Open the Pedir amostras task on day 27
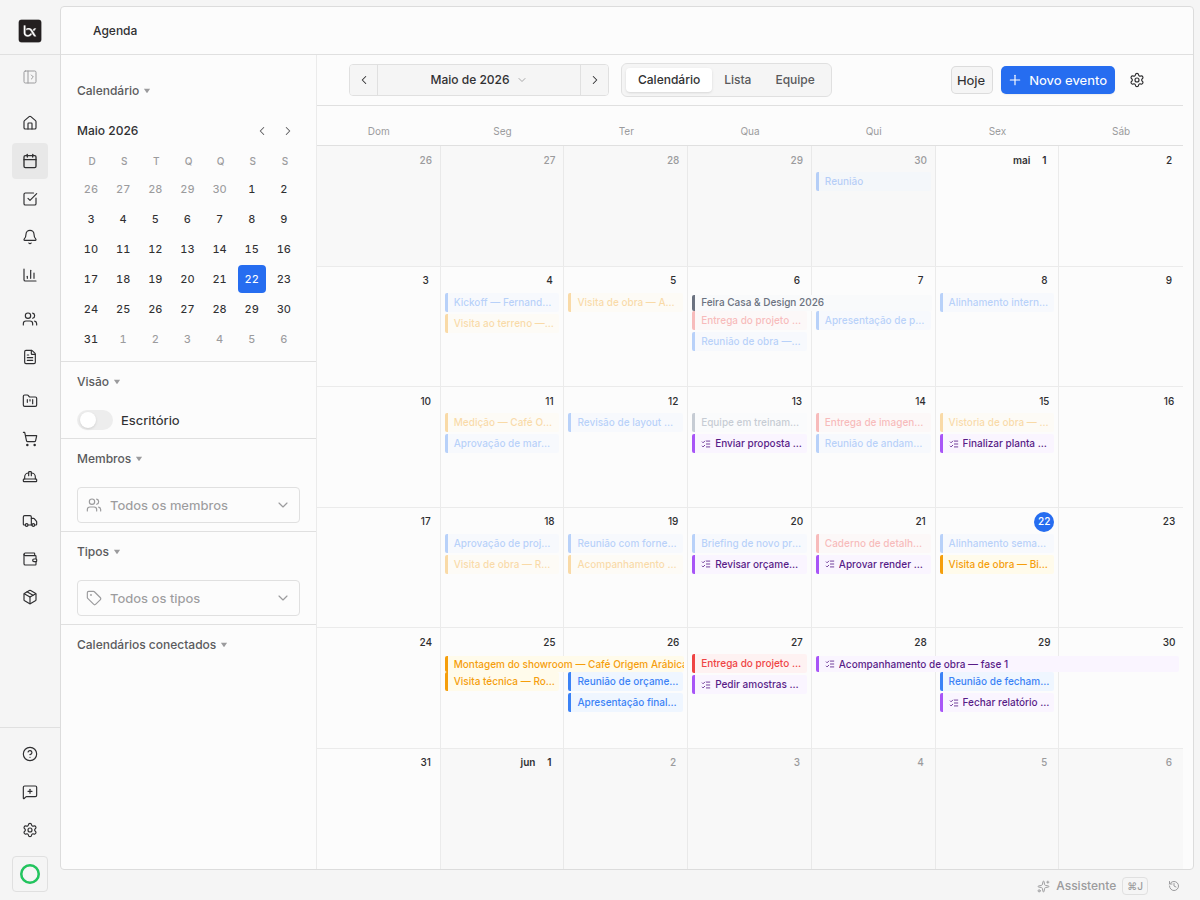The width and height of the screenshot is (1200, 900). coord(749,685)
